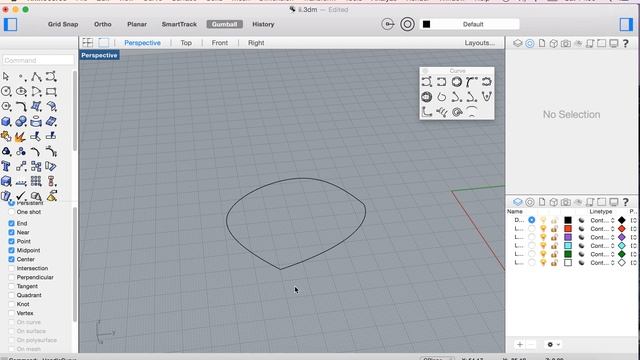Select the Perspective viewport tab
The image size is (640, 360).
[142, 43]
